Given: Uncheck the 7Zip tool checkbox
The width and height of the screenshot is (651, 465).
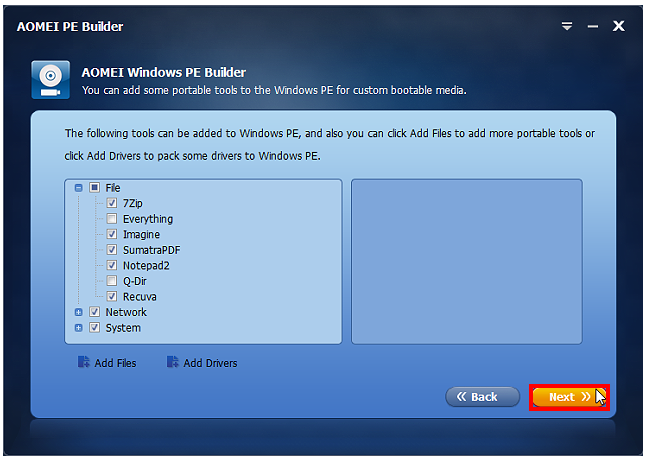Looking at the screenshot, I should 112,203.
